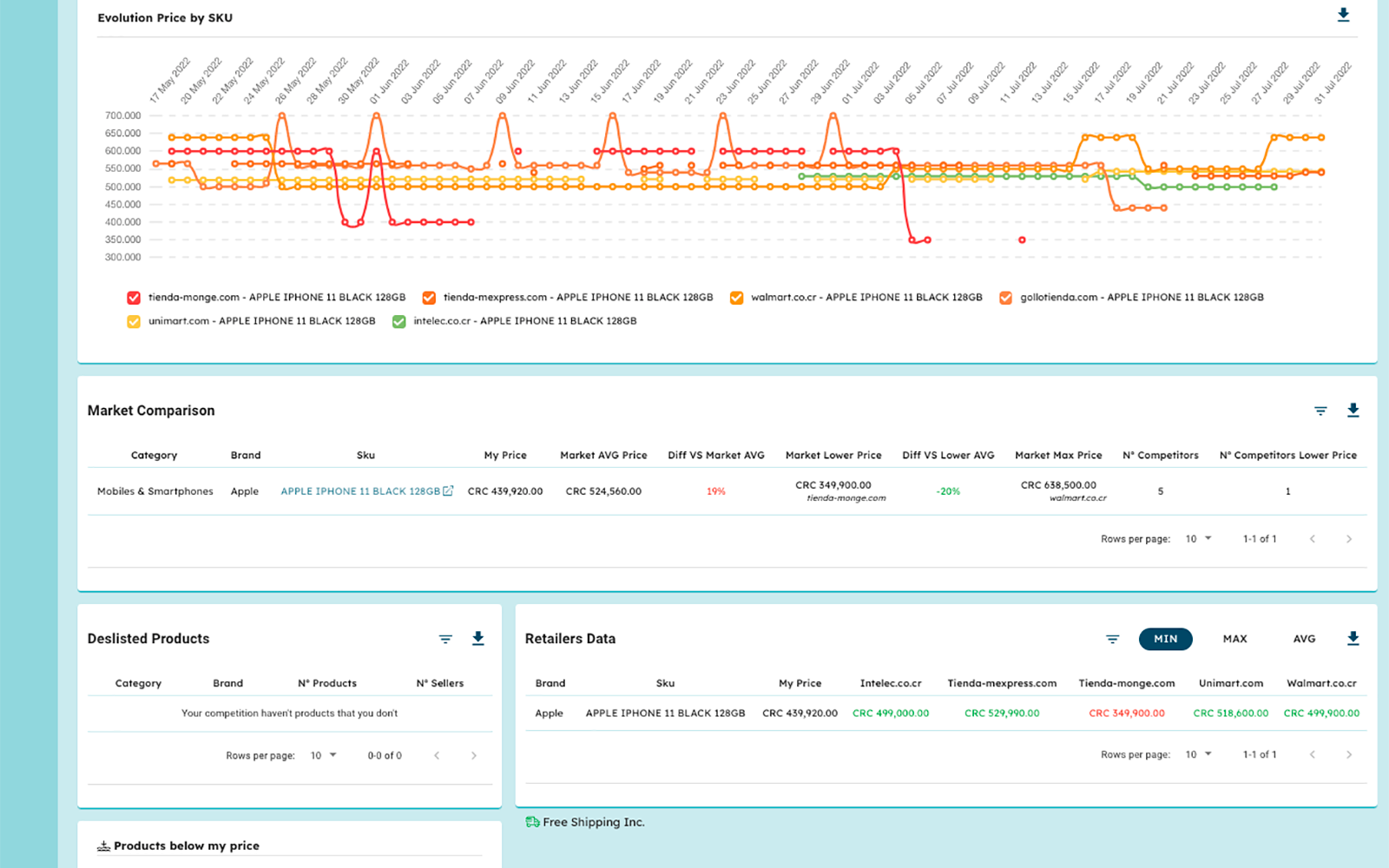Click Walmart.co.cr price CRC 499,900.00

(x=1321, y=713)
